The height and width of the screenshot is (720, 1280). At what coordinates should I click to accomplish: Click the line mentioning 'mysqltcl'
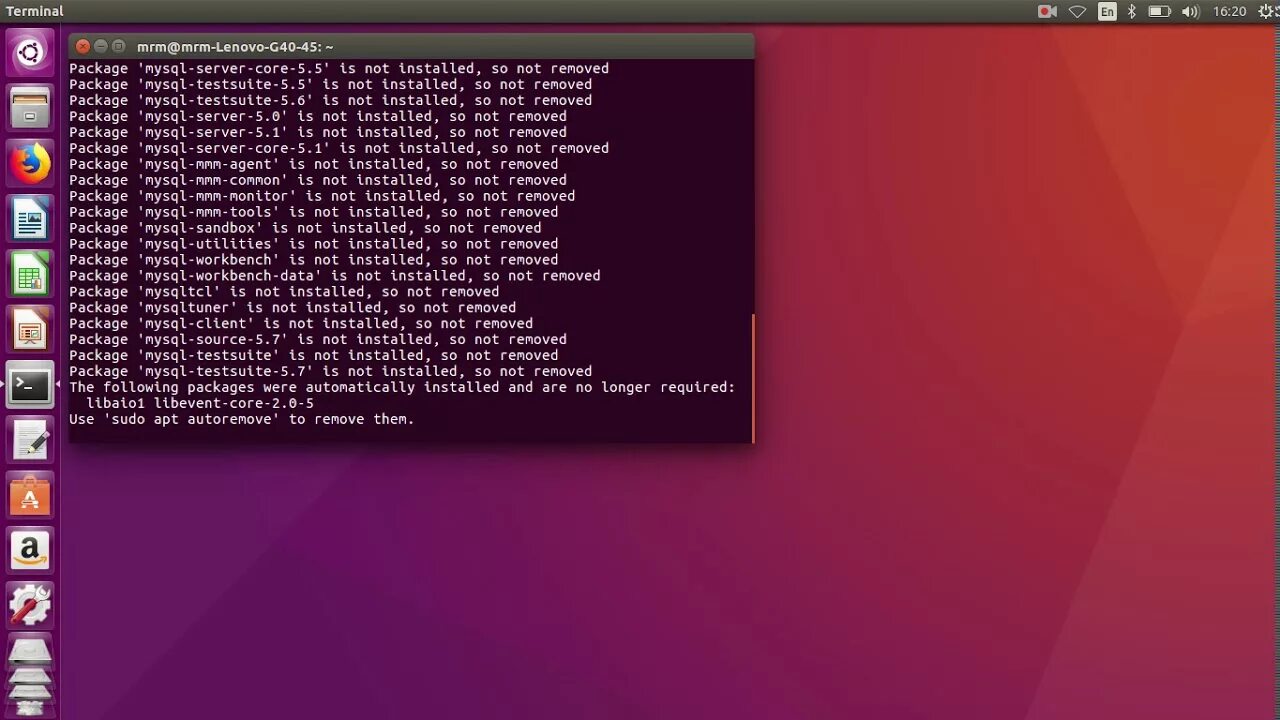pos(284,291)
